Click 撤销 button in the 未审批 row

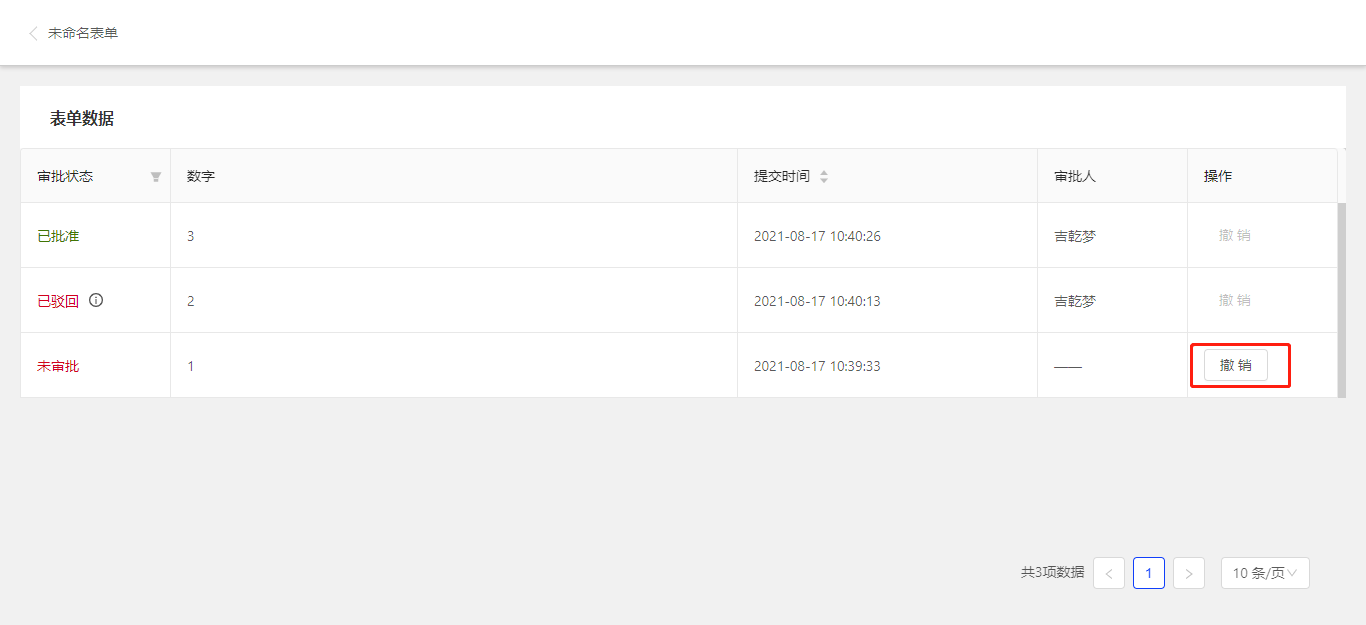pyautogui.click(x=1236, y=366)
